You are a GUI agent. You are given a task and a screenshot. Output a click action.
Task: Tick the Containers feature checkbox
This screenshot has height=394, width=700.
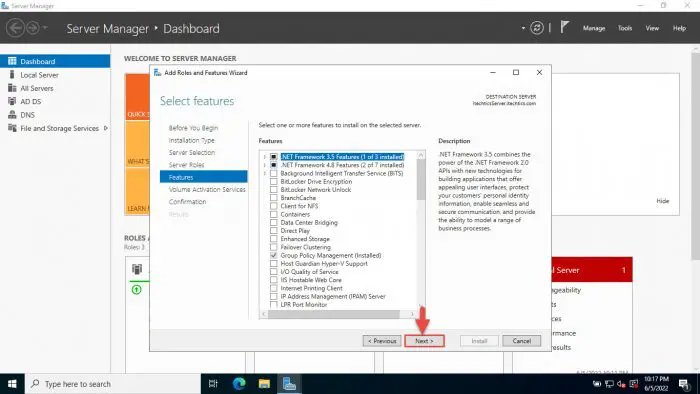[x=274, y=214]
